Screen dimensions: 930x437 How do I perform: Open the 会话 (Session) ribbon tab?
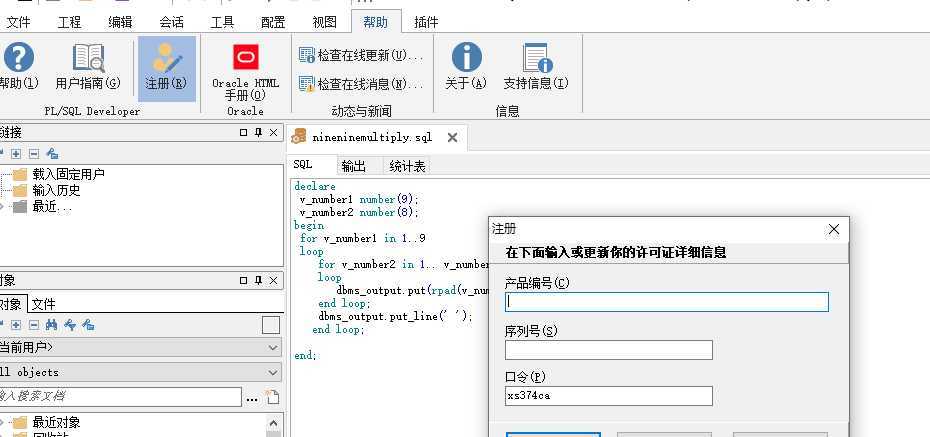tap(171, 23)
